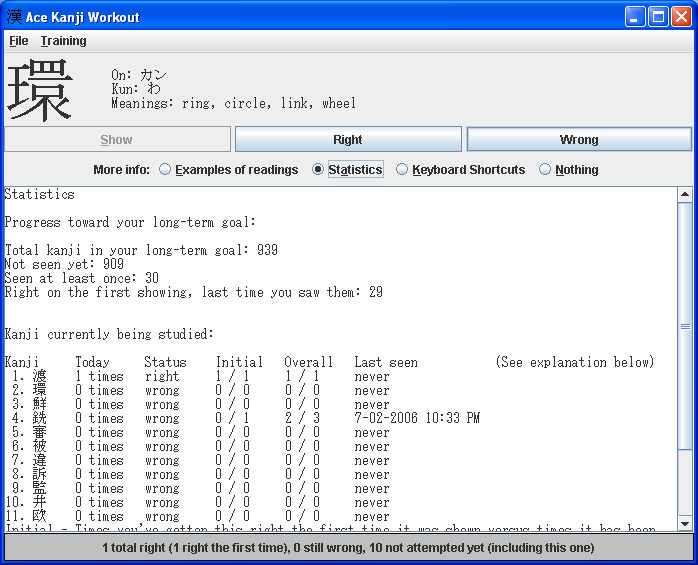This screenshot has height=565, width=698.
Task: Open the Training menu
Action: pos(63,41)
